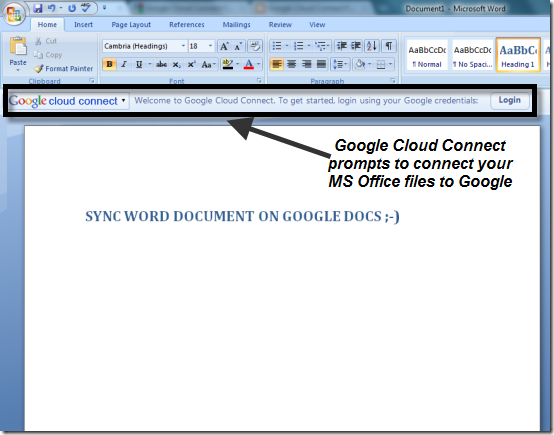Apply the Heading 1 style
Screen dimensions: 554x435
(x=518, y=55)
